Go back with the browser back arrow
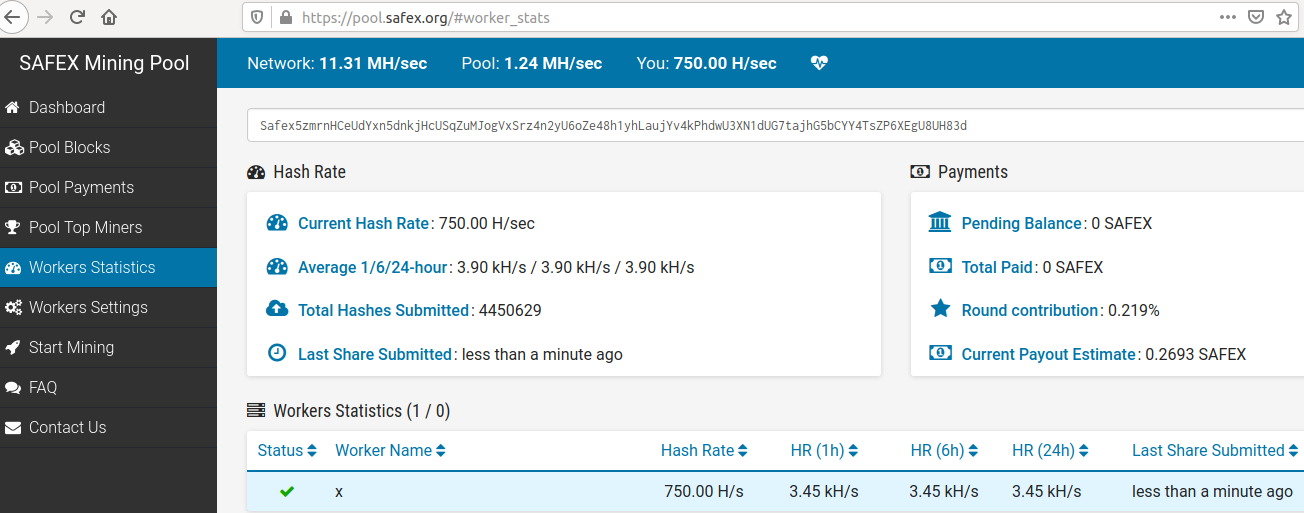 [11, 17]
